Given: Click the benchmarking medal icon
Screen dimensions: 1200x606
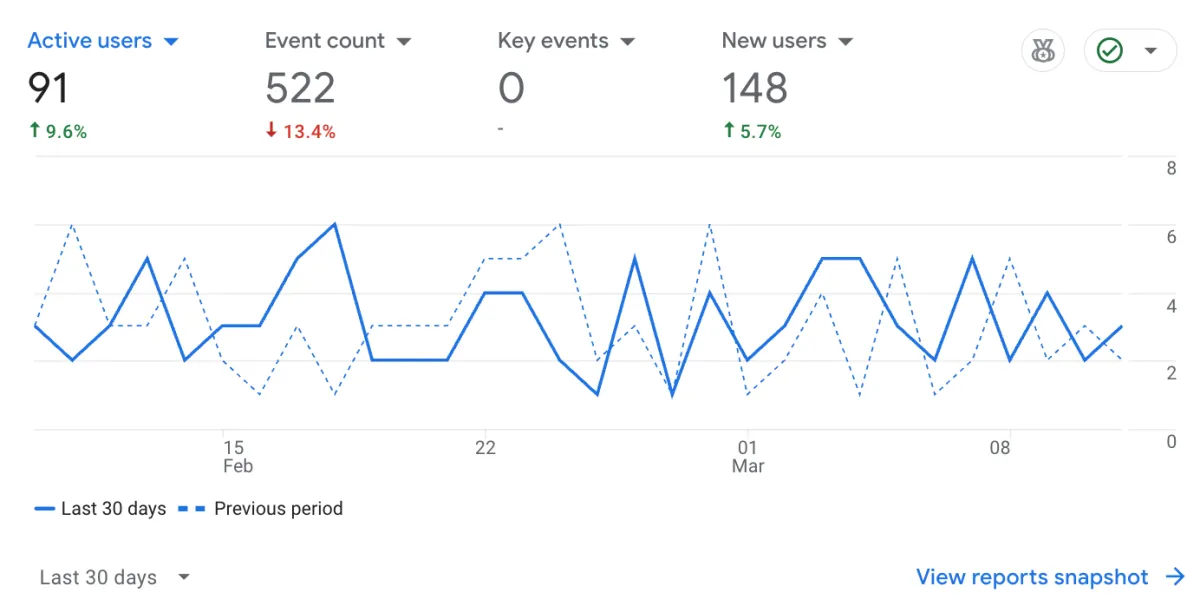Looking at the screenshot, I should point(1042,50).
